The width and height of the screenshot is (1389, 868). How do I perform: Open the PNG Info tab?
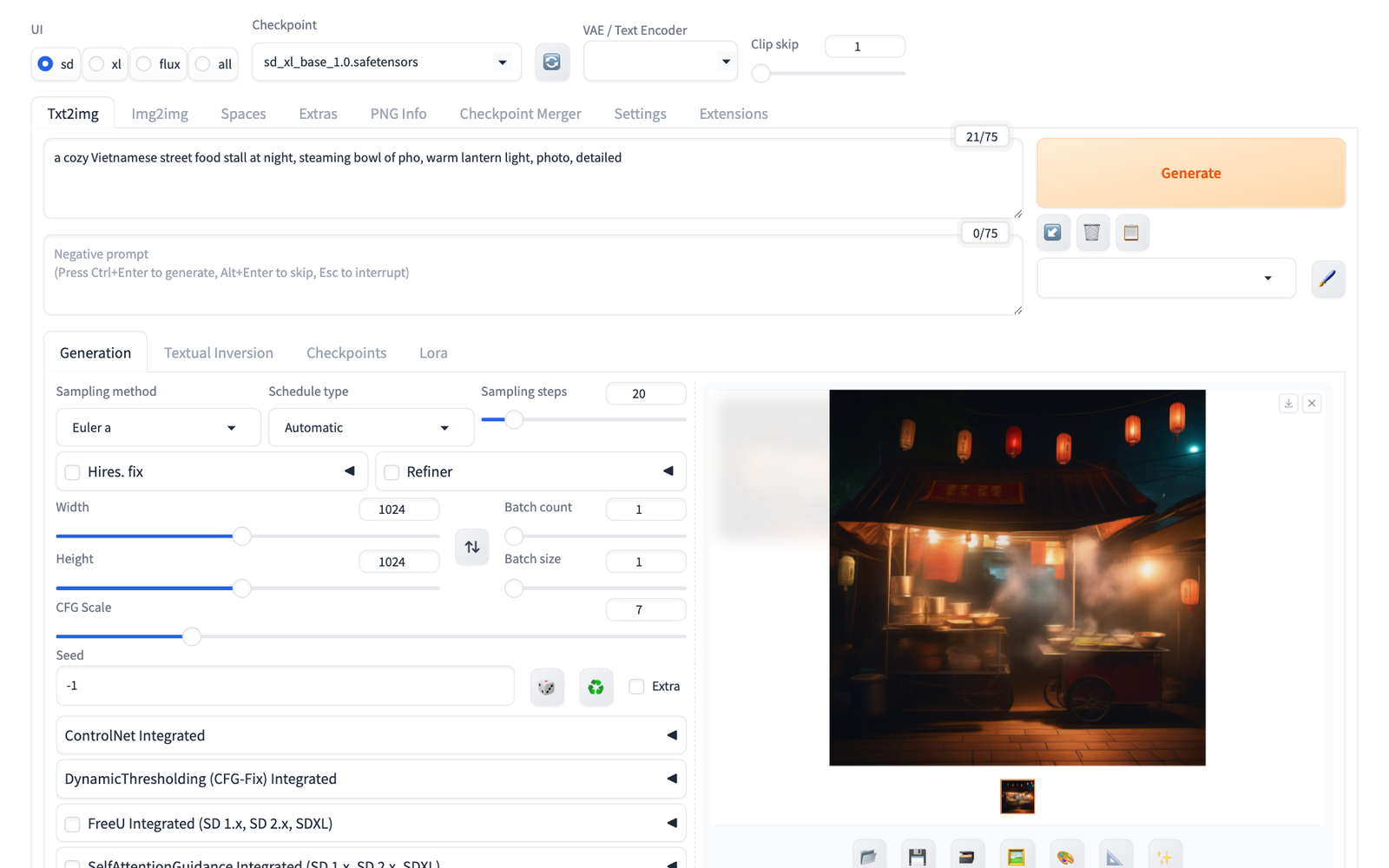pos(398,114)
